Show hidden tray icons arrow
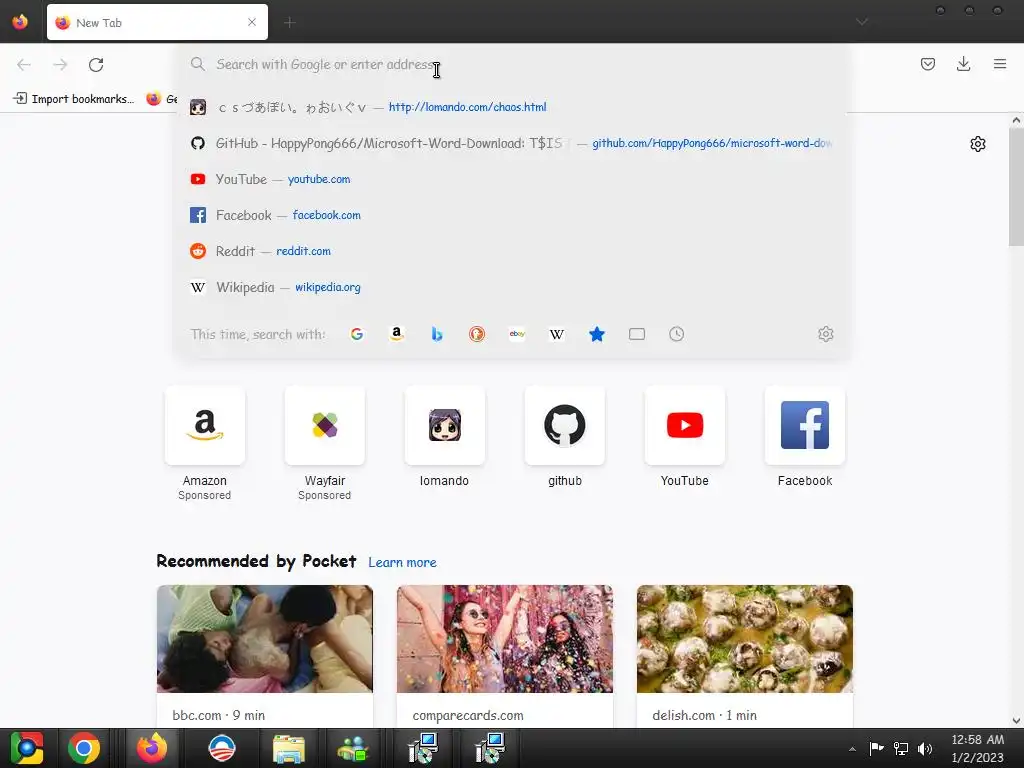 (852, 749)
